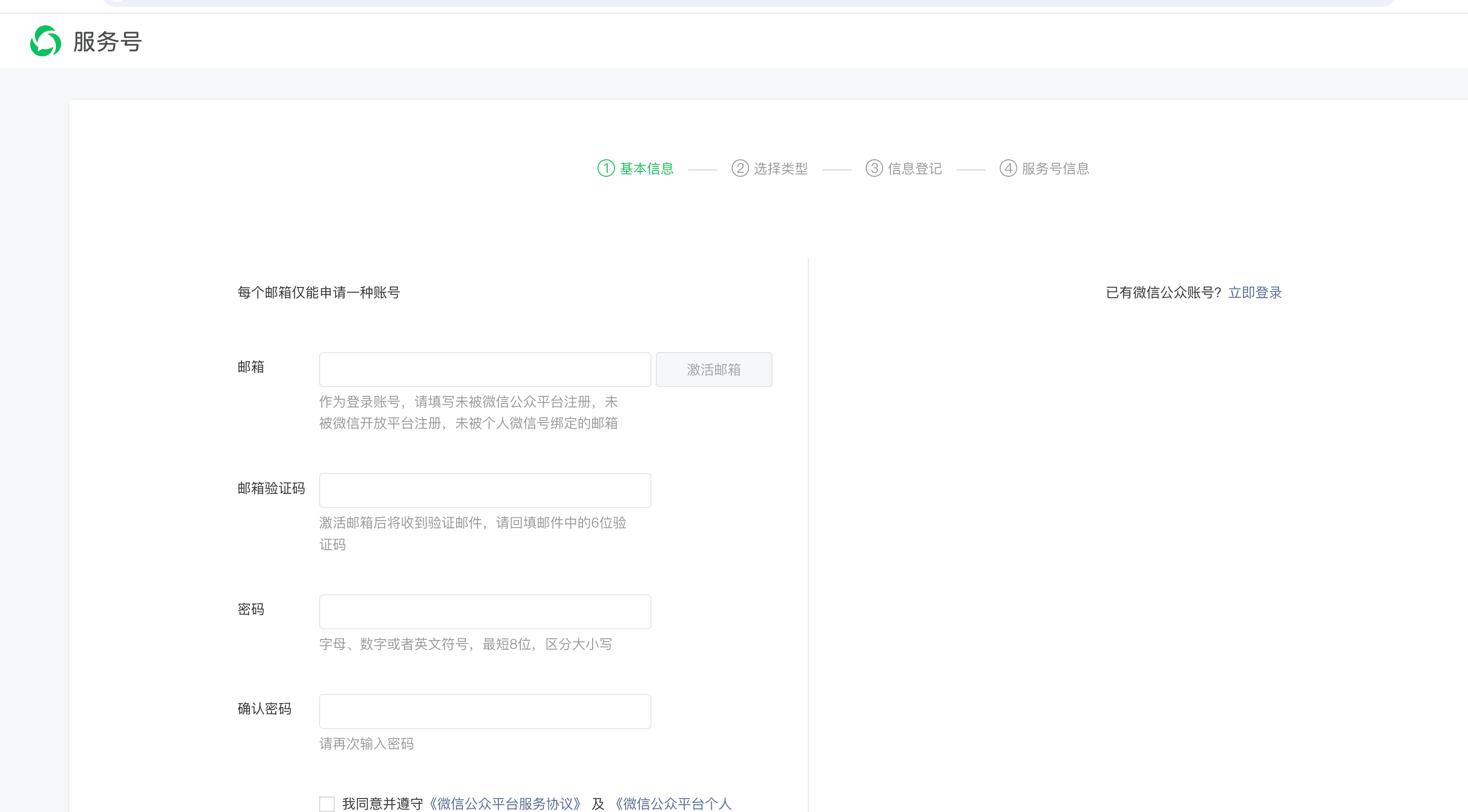Select the 基本信息 step label
The width and height of the screenshot is (1468, 812).
(x=647, y=169)
